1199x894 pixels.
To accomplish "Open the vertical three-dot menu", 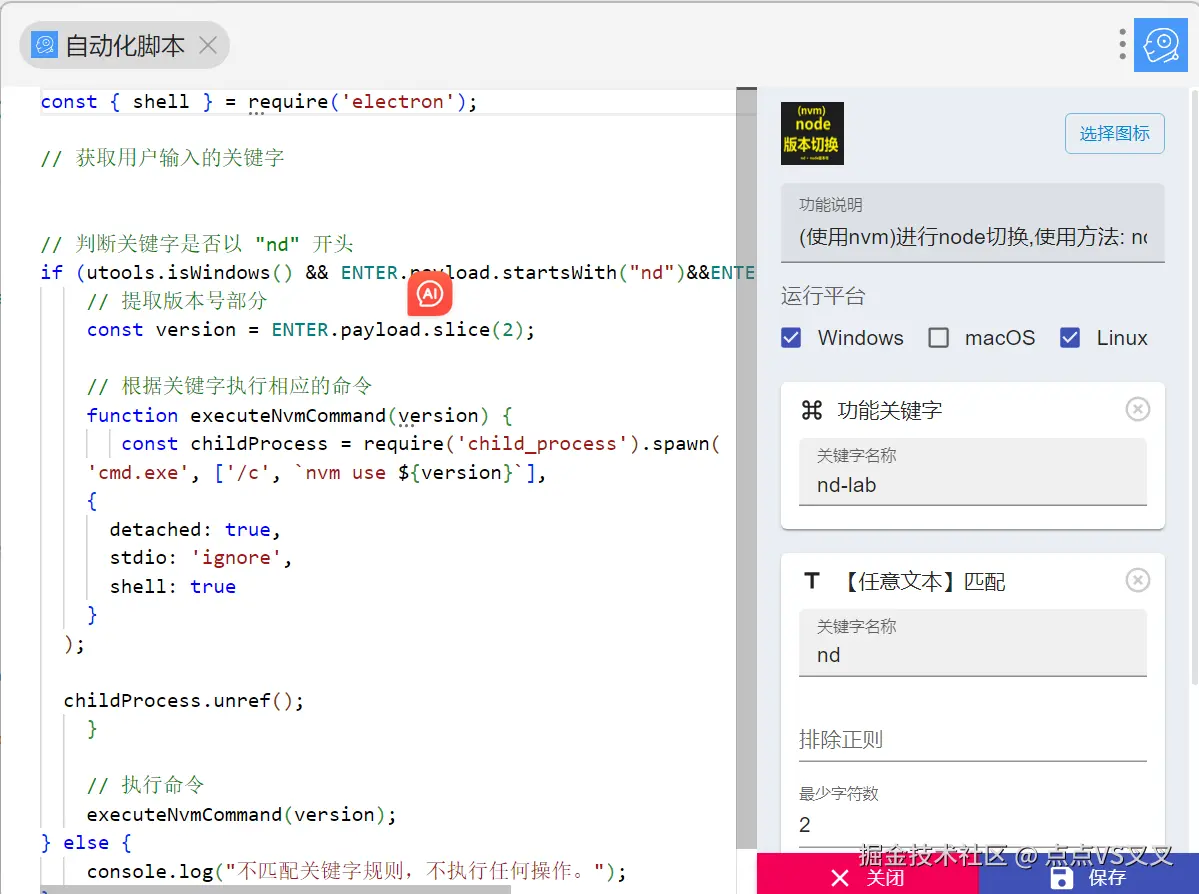I will click(x=1122, y=44).
